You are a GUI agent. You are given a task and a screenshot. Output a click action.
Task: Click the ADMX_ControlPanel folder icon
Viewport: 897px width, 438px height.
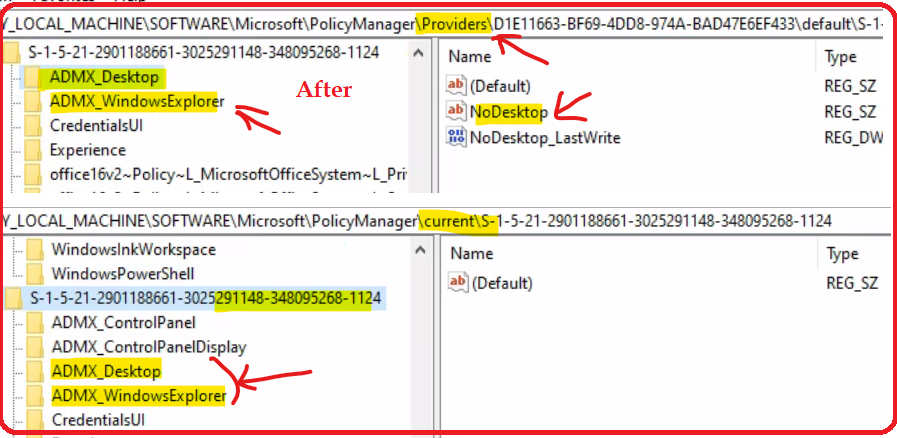click(35, 322)
